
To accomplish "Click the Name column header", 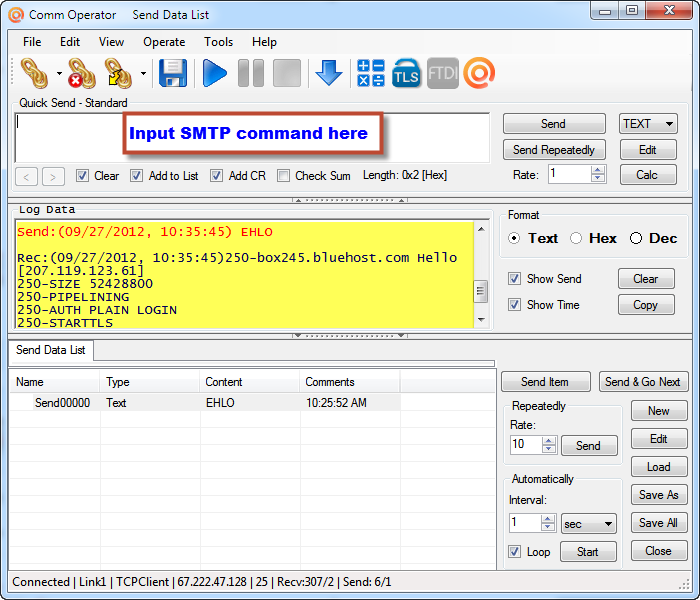I will click(x=54, y=382).
